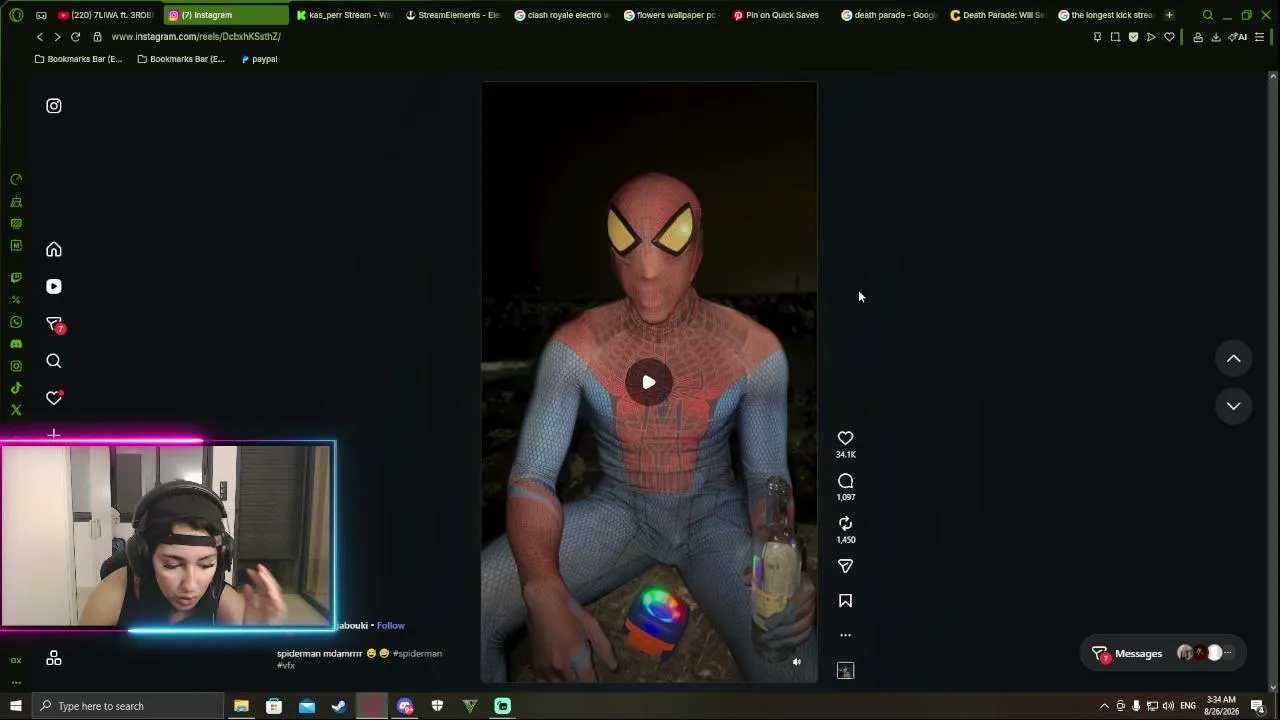The width and height of the screenshot is (1280, 720).
Task: Switch to Pin on Quick Saves tab
Action: (780, 15)
